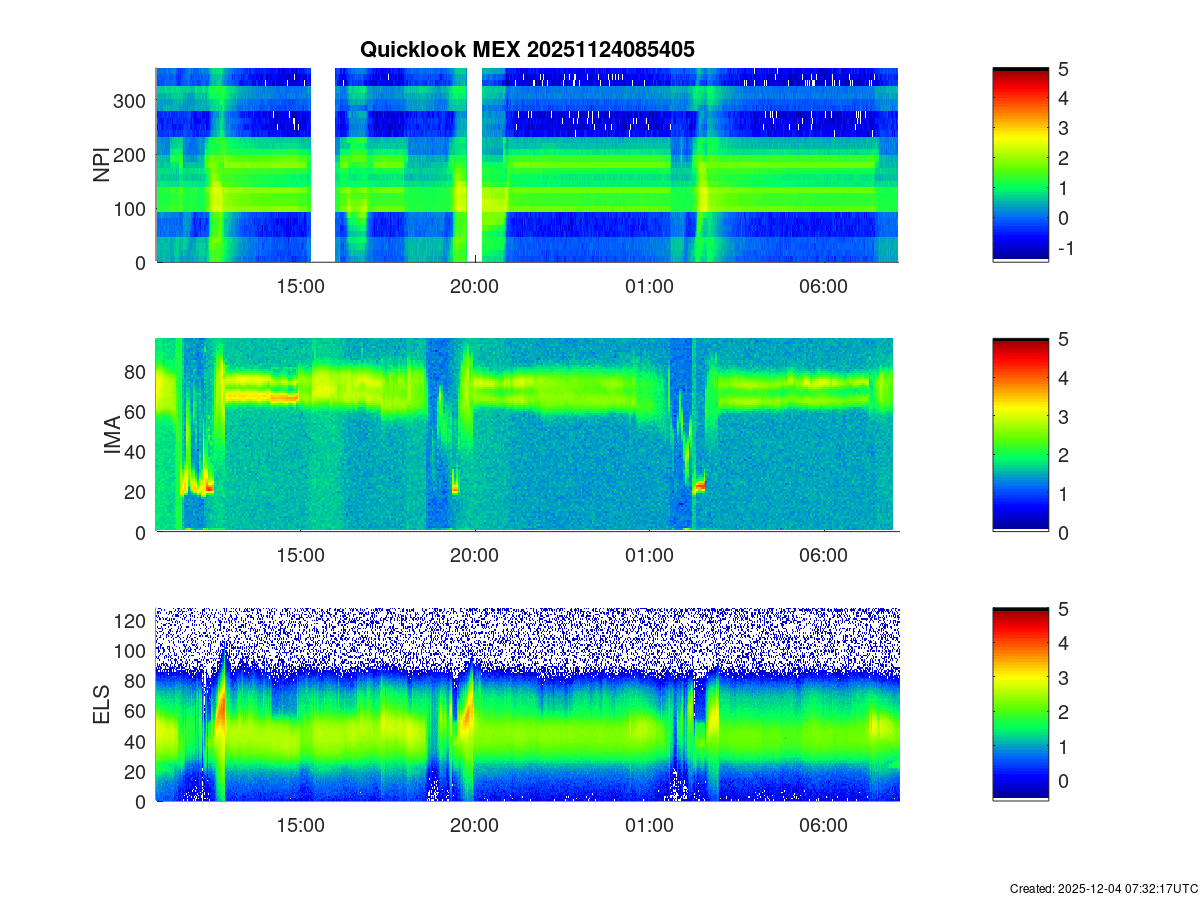Select the NPI y-axis label
1200x900 pixels.
101,165
